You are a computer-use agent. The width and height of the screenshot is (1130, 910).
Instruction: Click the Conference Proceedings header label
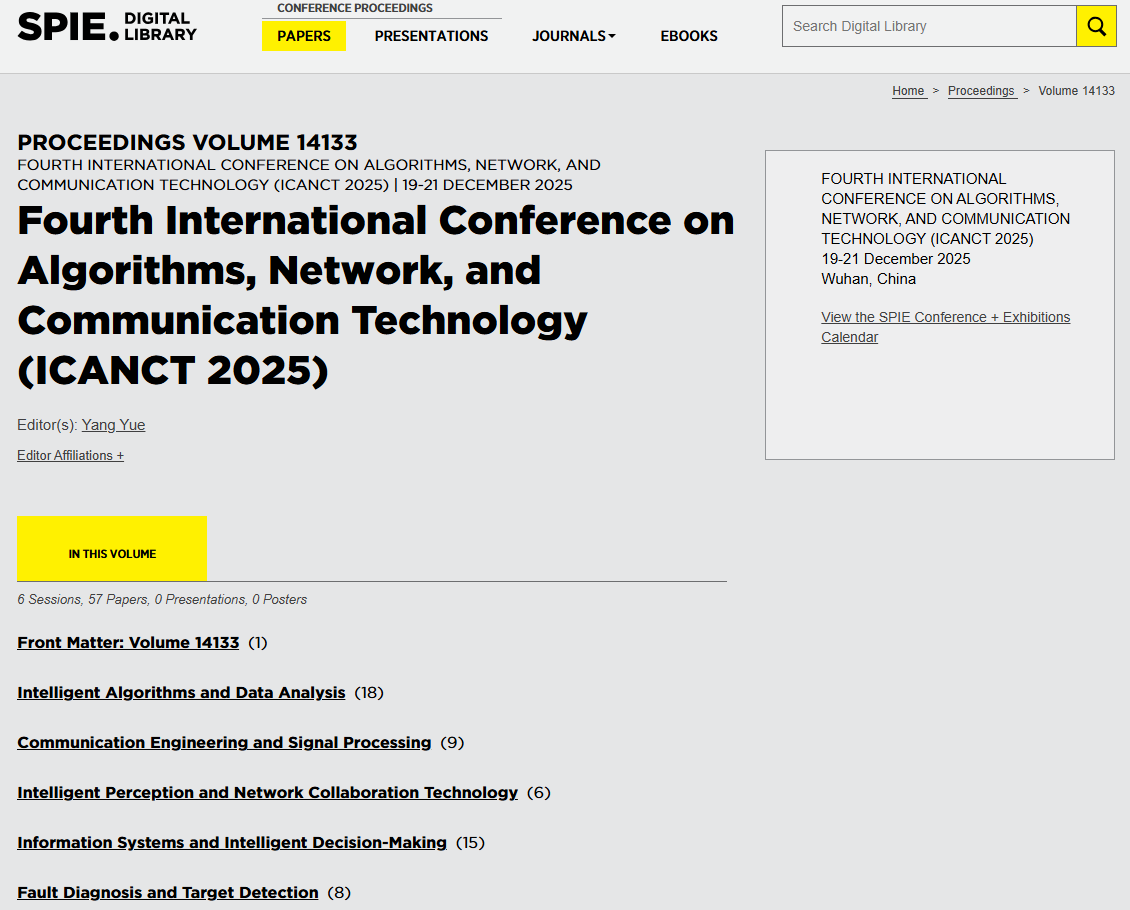click(x=355, y=8)
